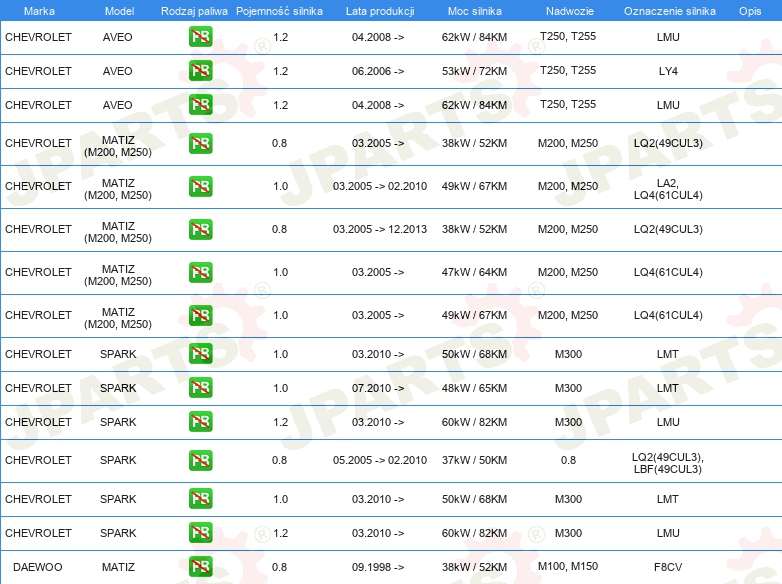Select the MATIZ model cell in the DAEWOO row

coord(118,567)
